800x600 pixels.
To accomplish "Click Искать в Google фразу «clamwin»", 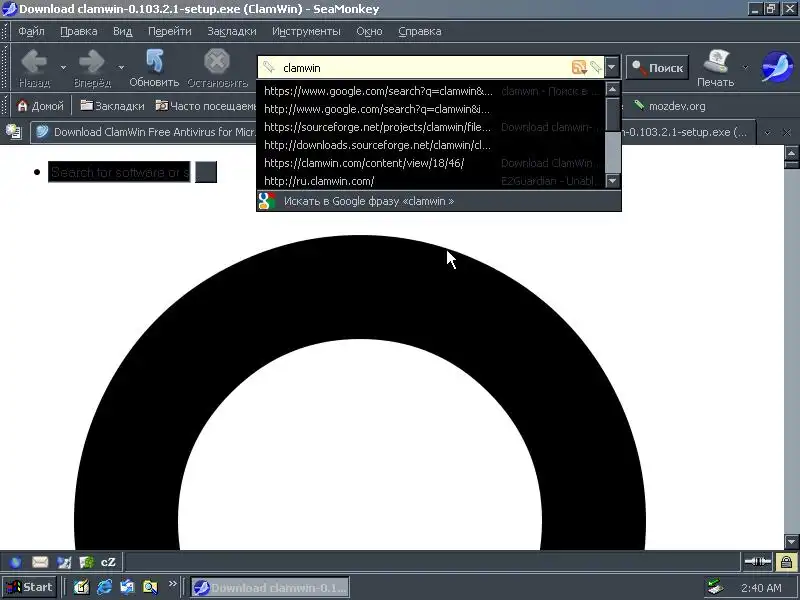I will [x=439, y=201].
